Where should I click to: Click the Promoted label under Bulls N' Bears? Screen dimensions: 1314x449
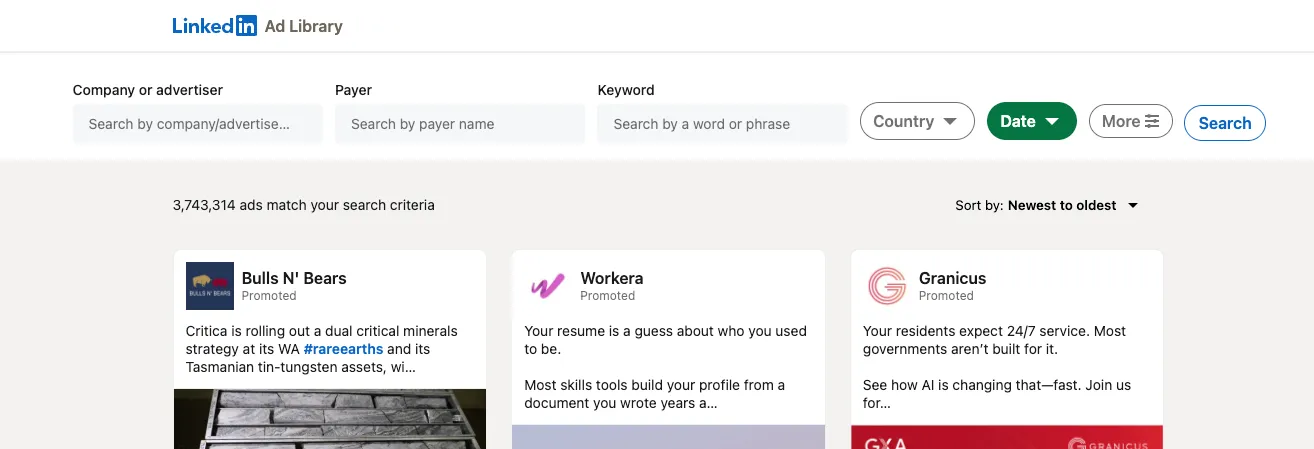coord(269,296)
